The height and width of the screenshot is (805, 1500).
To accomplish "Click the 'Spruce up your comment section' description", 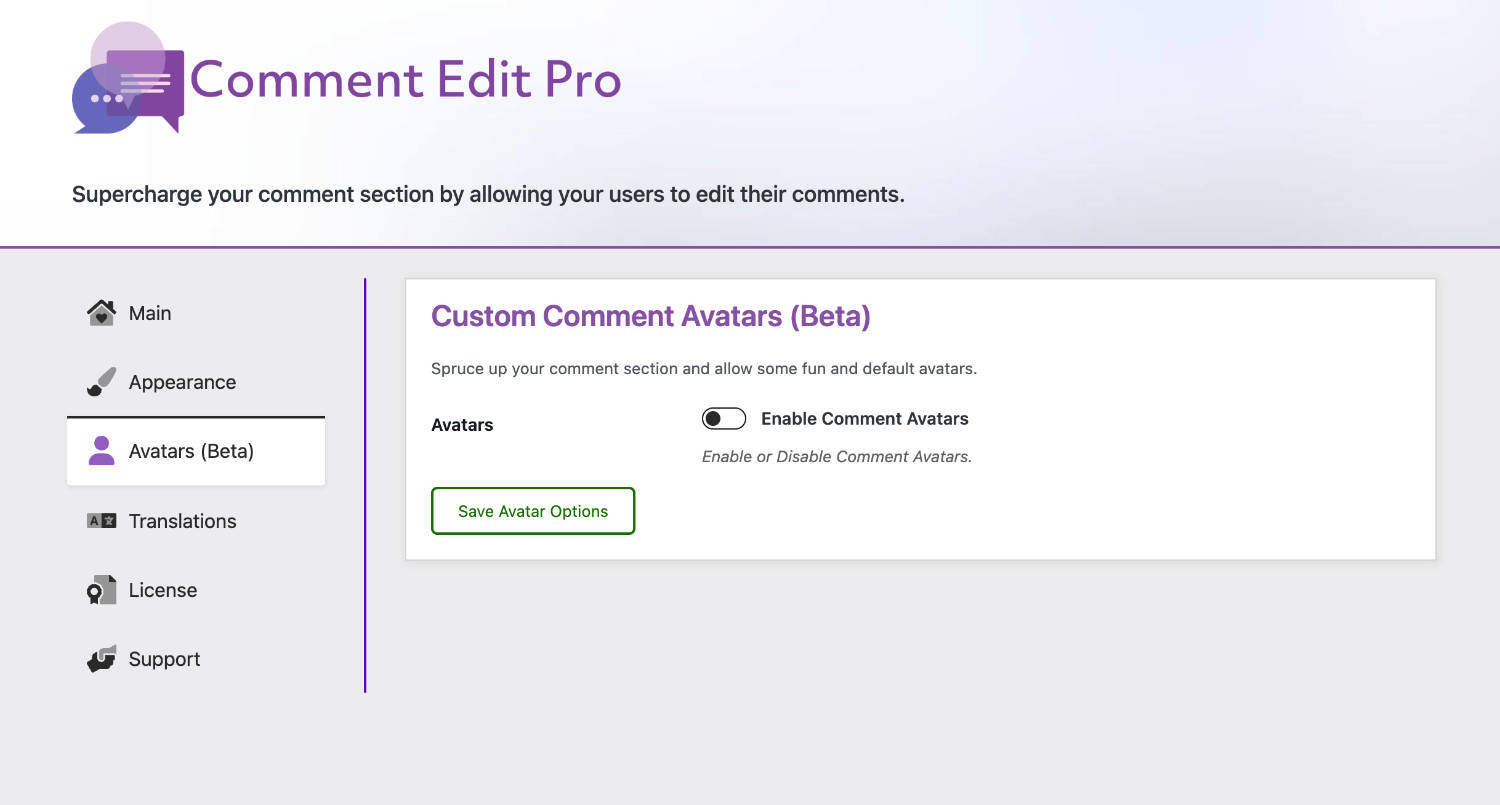I will [704, 368].
